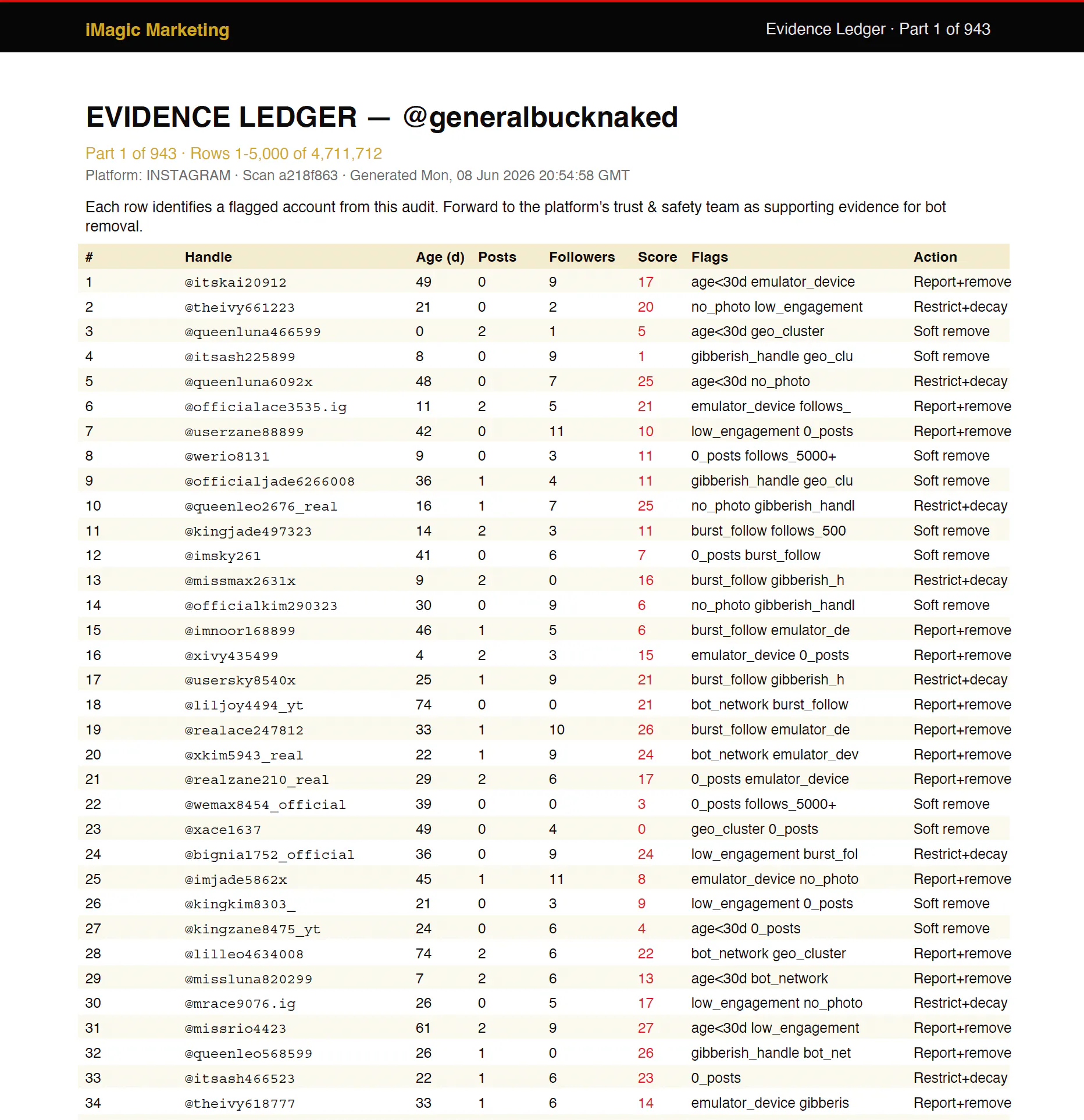Select the 'Evidence Ledger · Part 1 of 943' header text

[x=878, y=29]
